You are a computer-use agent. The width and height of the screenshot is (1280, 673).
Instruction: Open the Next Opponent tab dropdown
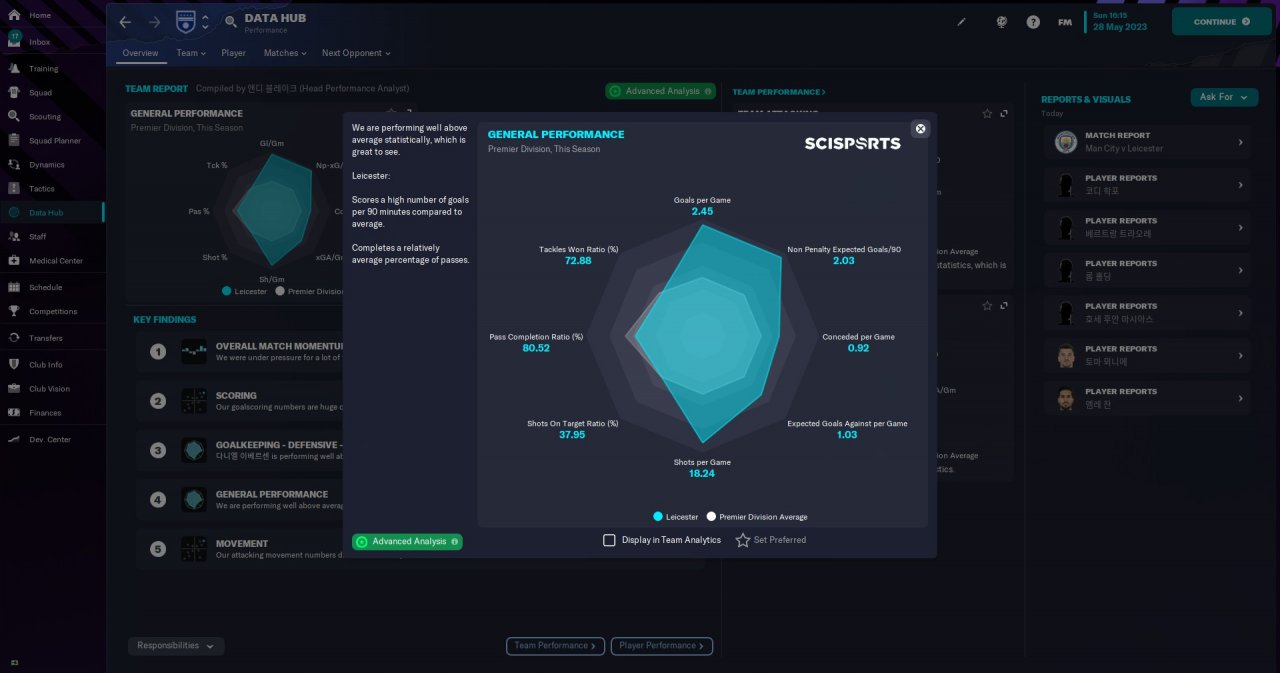[x=356, y=53]
